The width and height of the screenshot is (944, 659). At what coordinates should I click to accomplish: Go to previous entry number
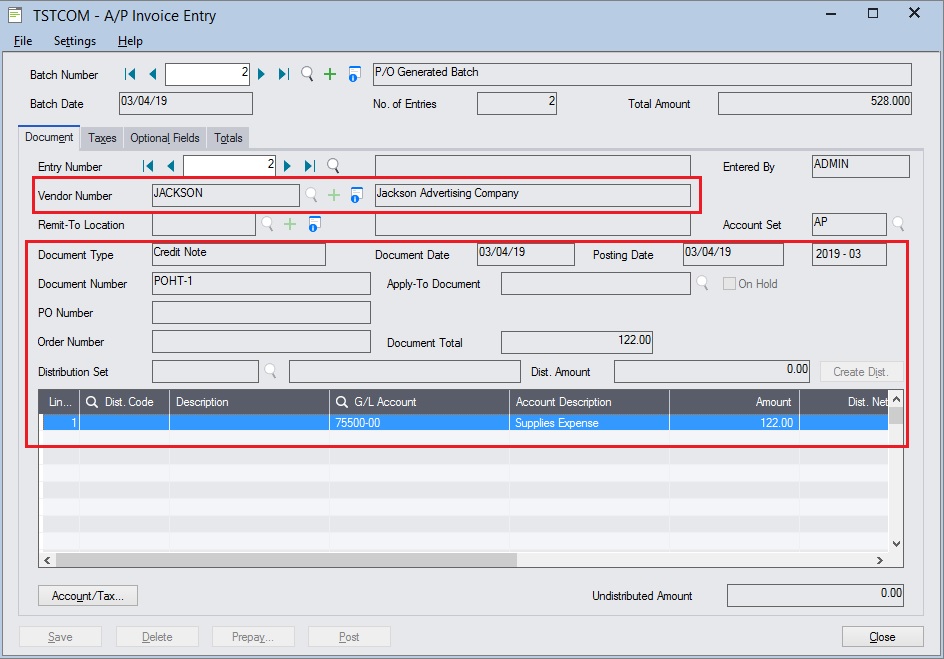171,166
